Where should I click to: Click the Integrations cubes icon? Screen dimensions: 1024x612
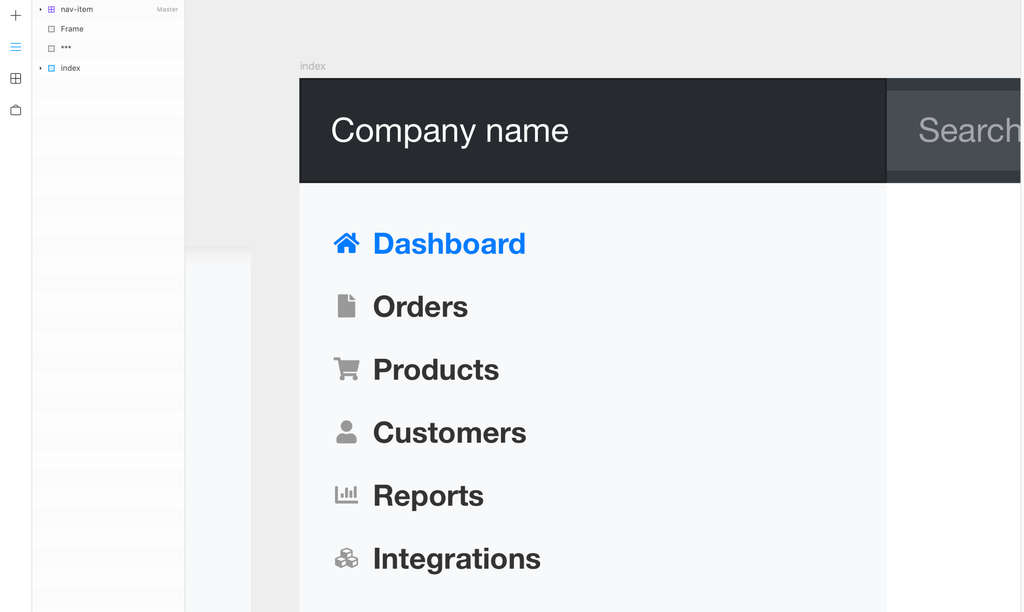click(x=346, y=558)
